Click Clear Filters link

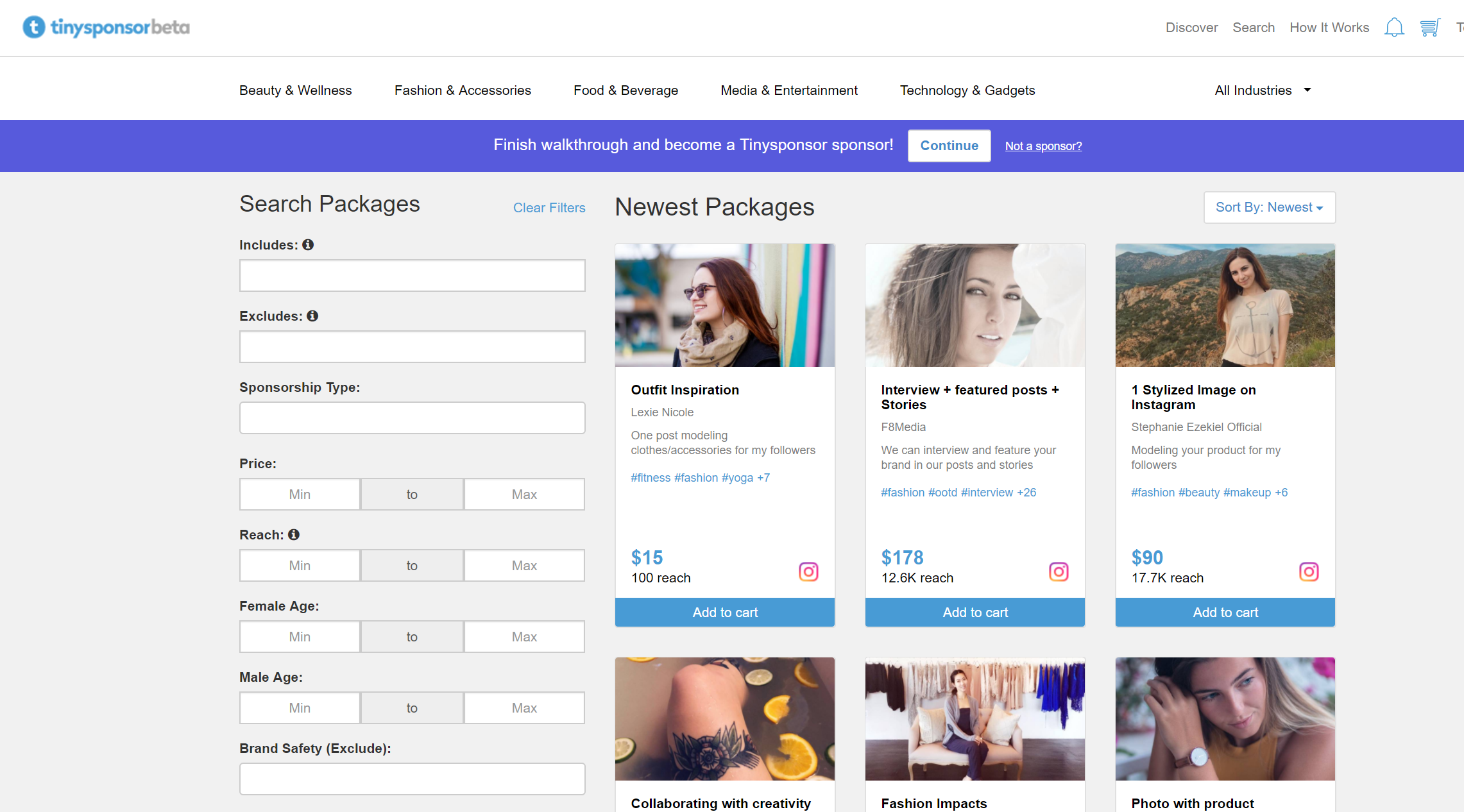click(549, 208)
